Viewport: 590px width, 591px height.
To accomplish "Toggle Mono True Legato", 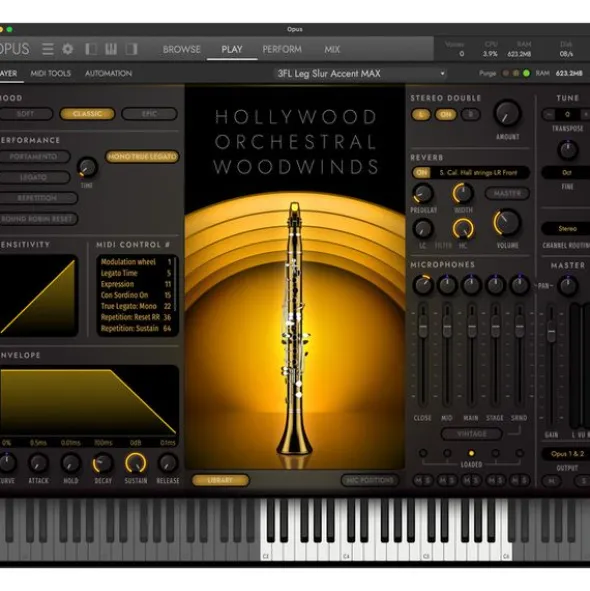I will tap(142, 157).
